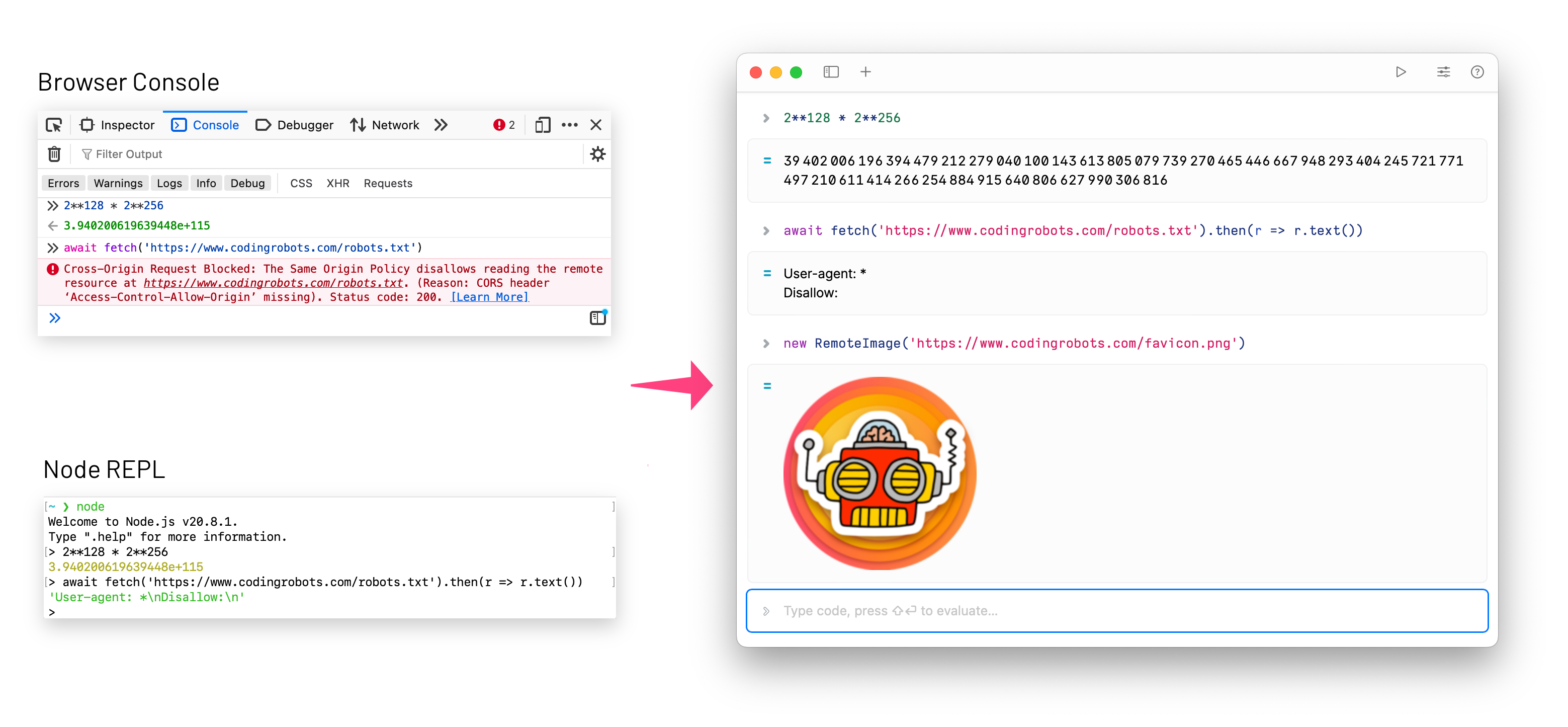Open the devtools meatball overflow menu
The image size is (1568, 727).
[570, 124]
